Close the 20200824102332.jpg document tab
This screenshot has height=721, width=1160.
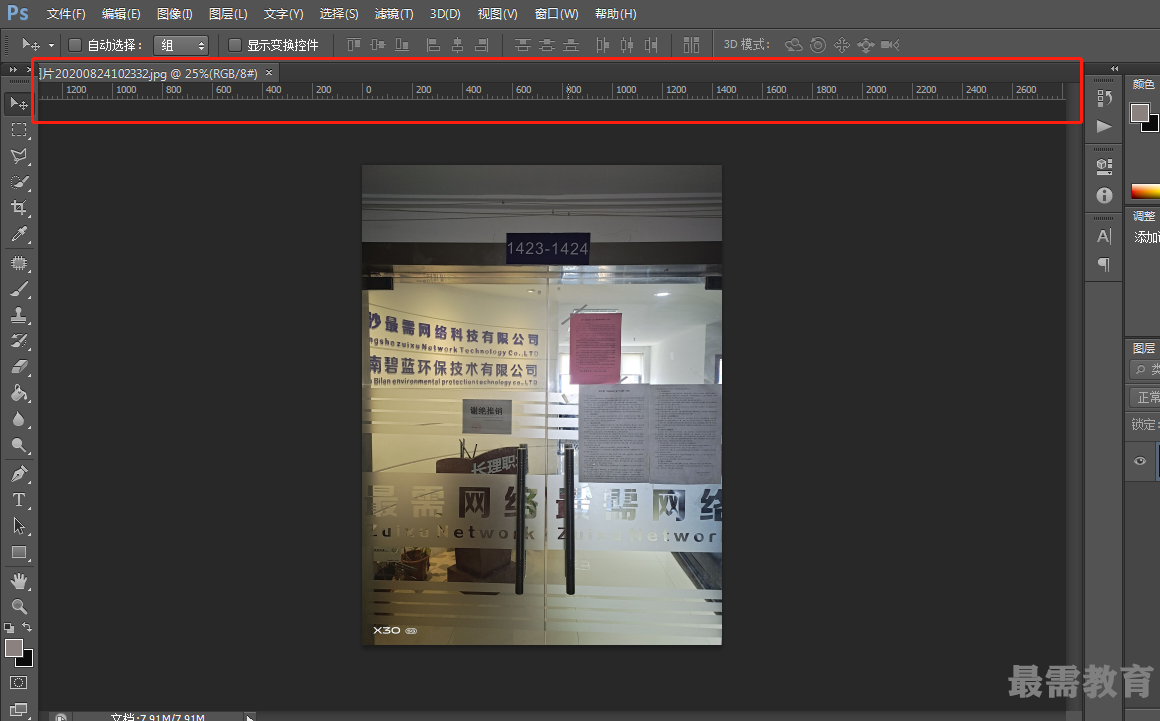click(269, 72)
